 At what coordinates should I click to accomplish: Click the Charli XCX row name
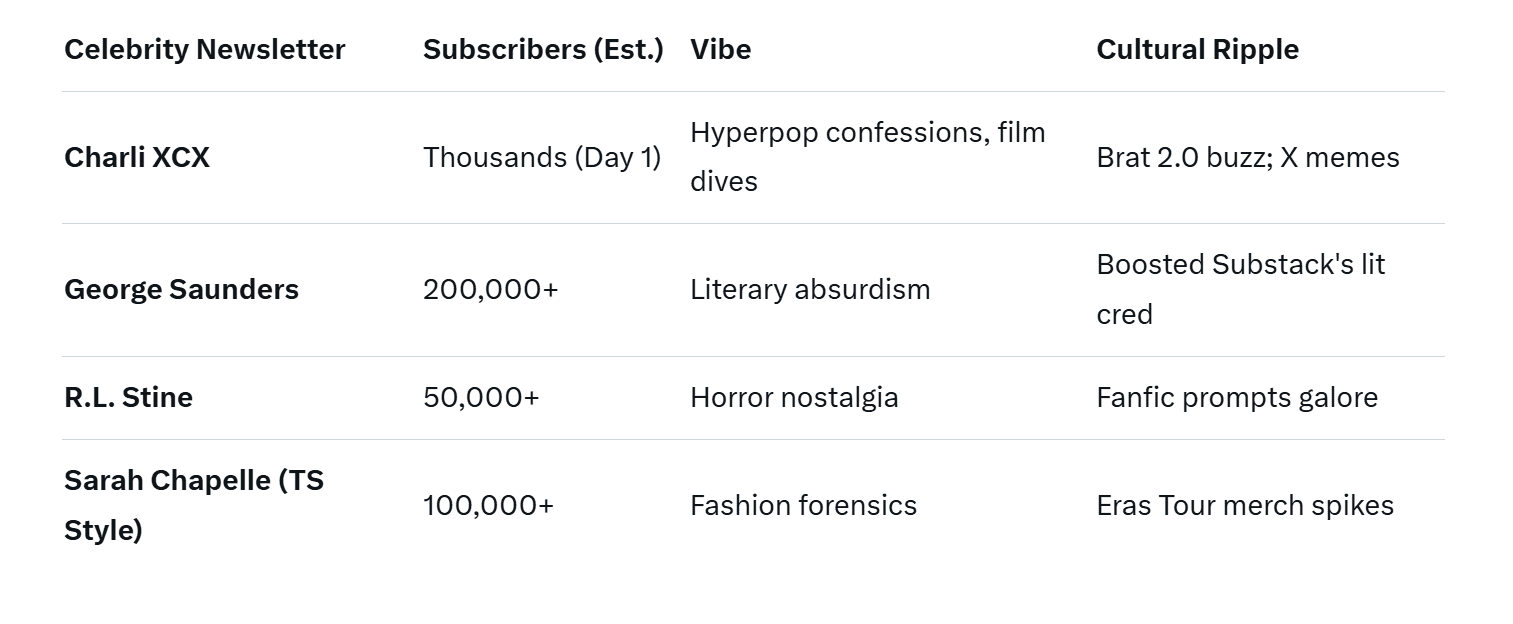tap(137, 157)
